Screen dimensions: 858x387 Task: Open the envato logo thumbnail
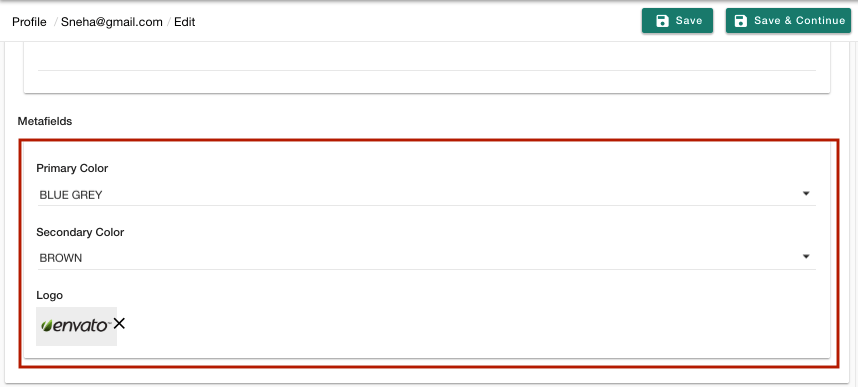[x=76, y=326]
